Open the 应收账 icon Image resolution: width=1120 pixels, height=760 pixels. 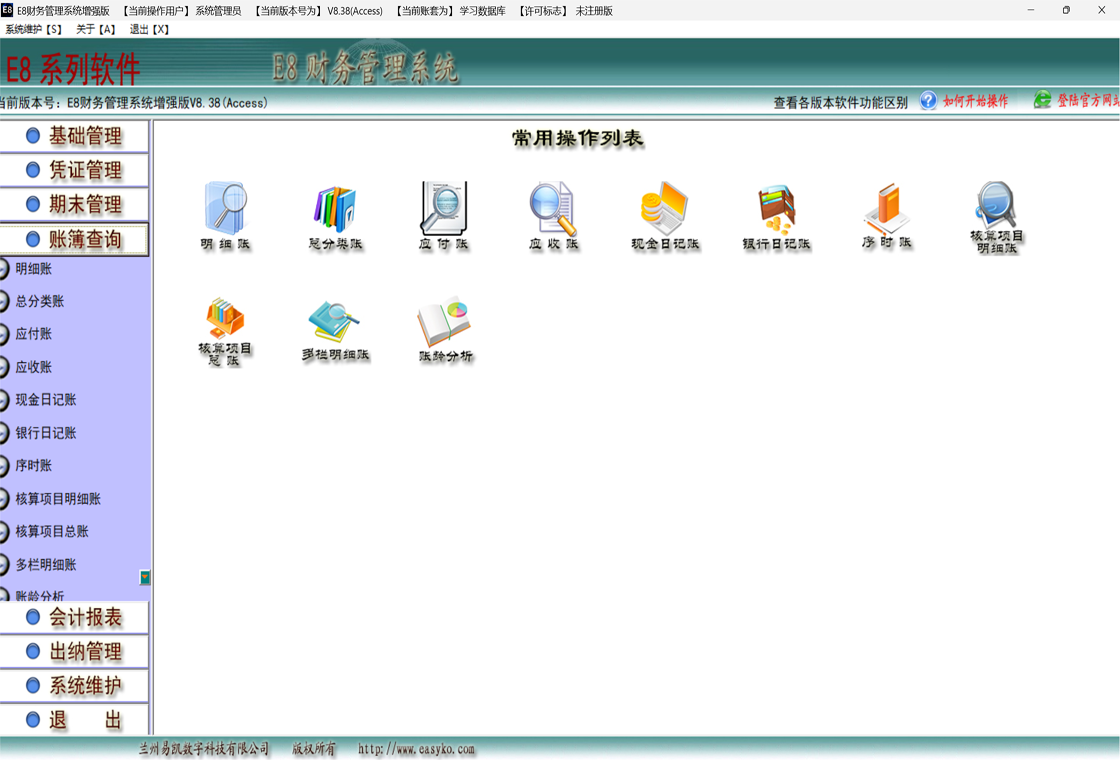[553, 210]
